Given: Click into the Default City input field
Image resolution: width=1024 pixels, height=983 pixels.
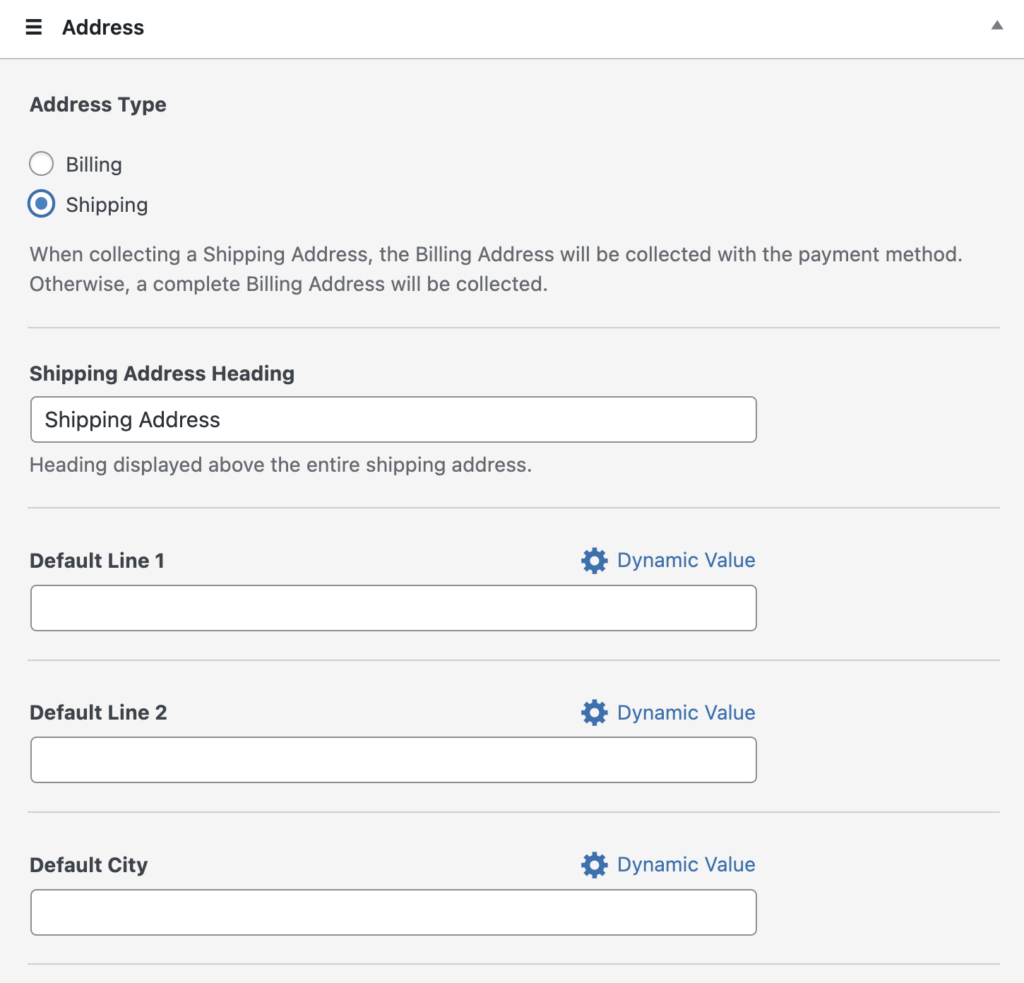Looking at the screenshot, I should 393,912.
